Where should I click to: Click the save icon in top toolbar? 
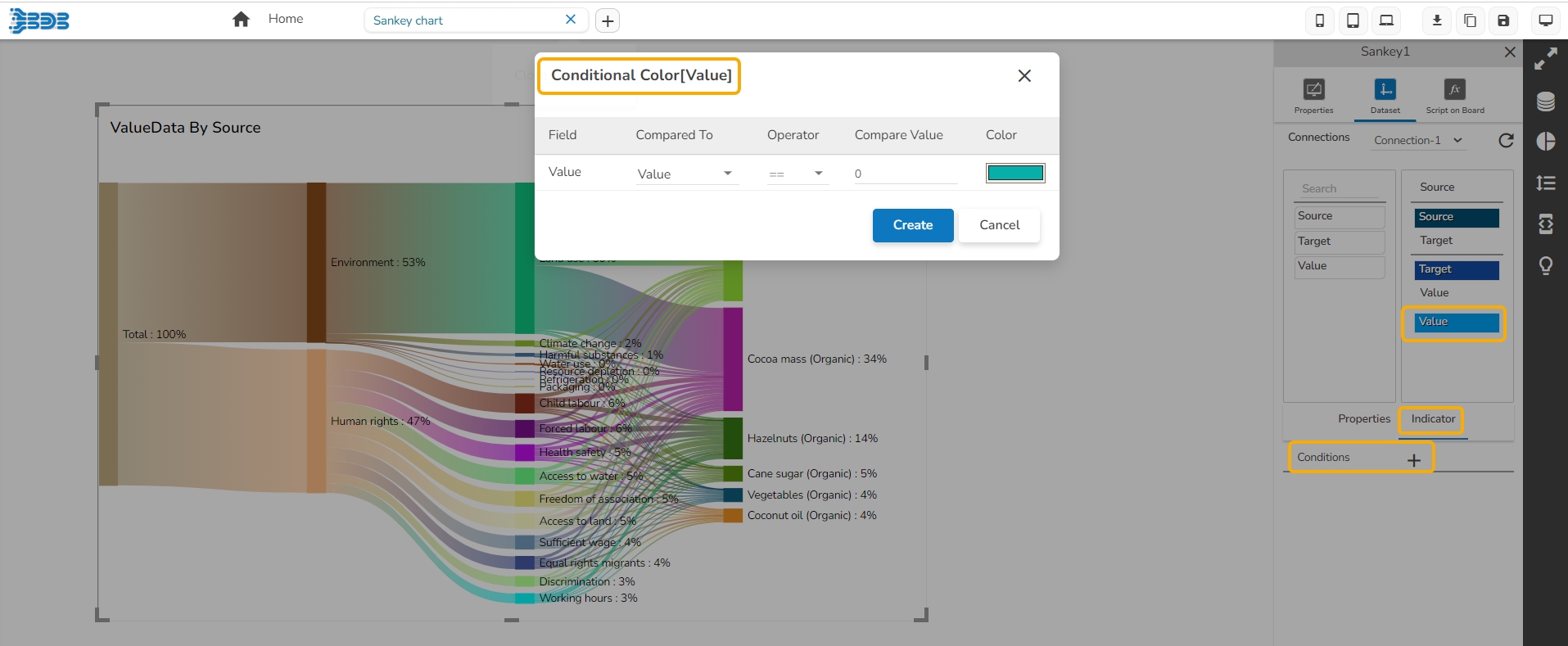(1503, 20)
